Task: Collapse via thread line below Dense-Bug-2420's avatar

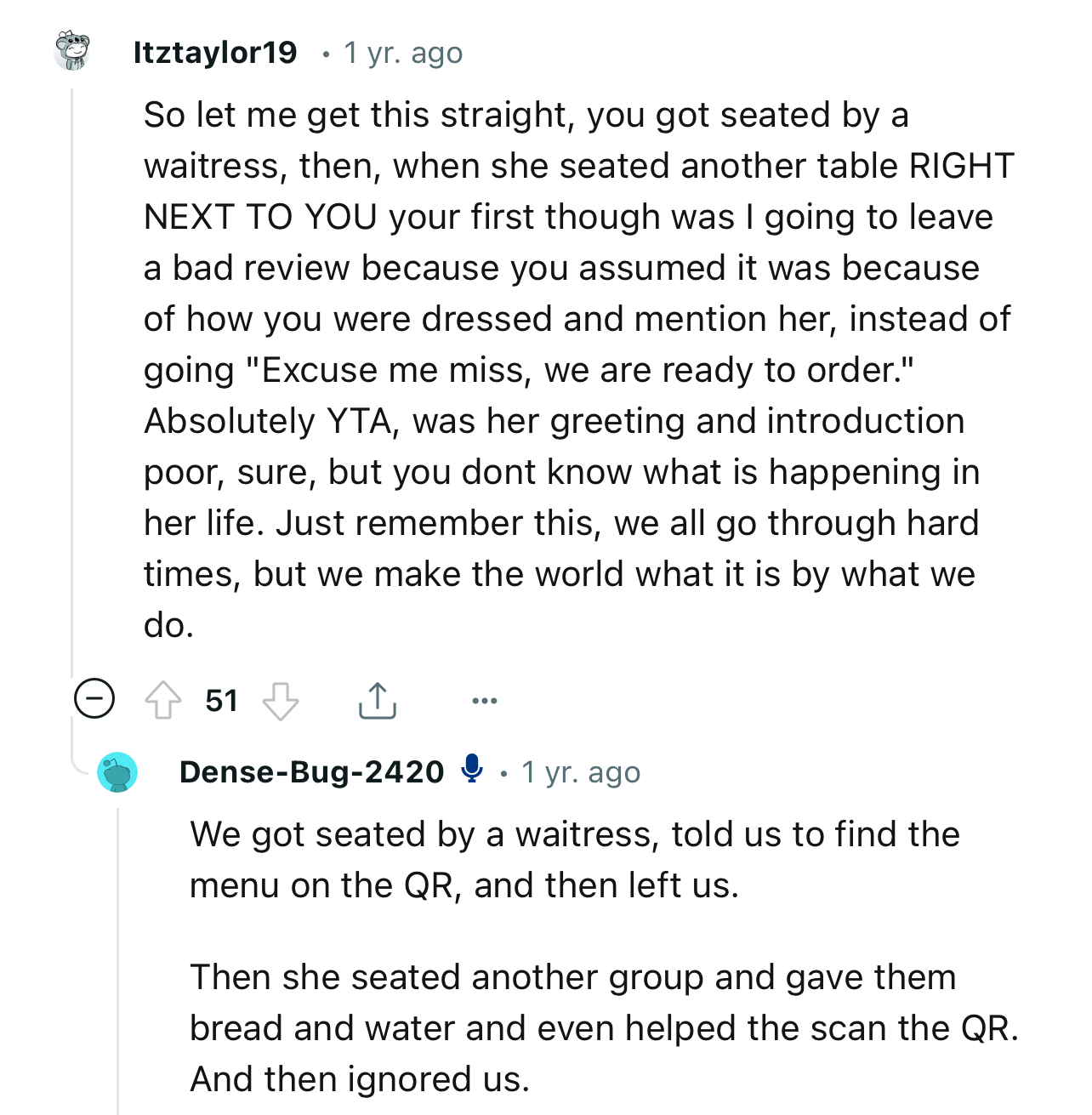Action: [118, 953]
